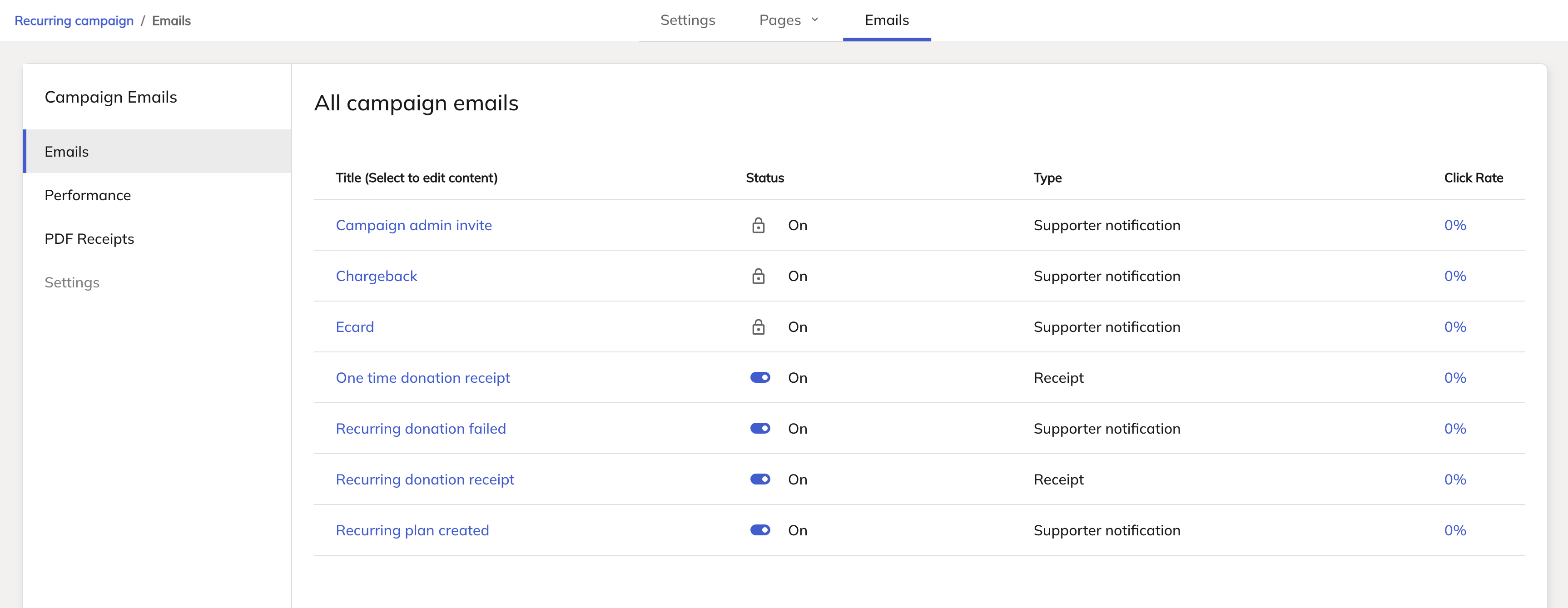Go to PDF Receipts sidebar item

point(89,239)
